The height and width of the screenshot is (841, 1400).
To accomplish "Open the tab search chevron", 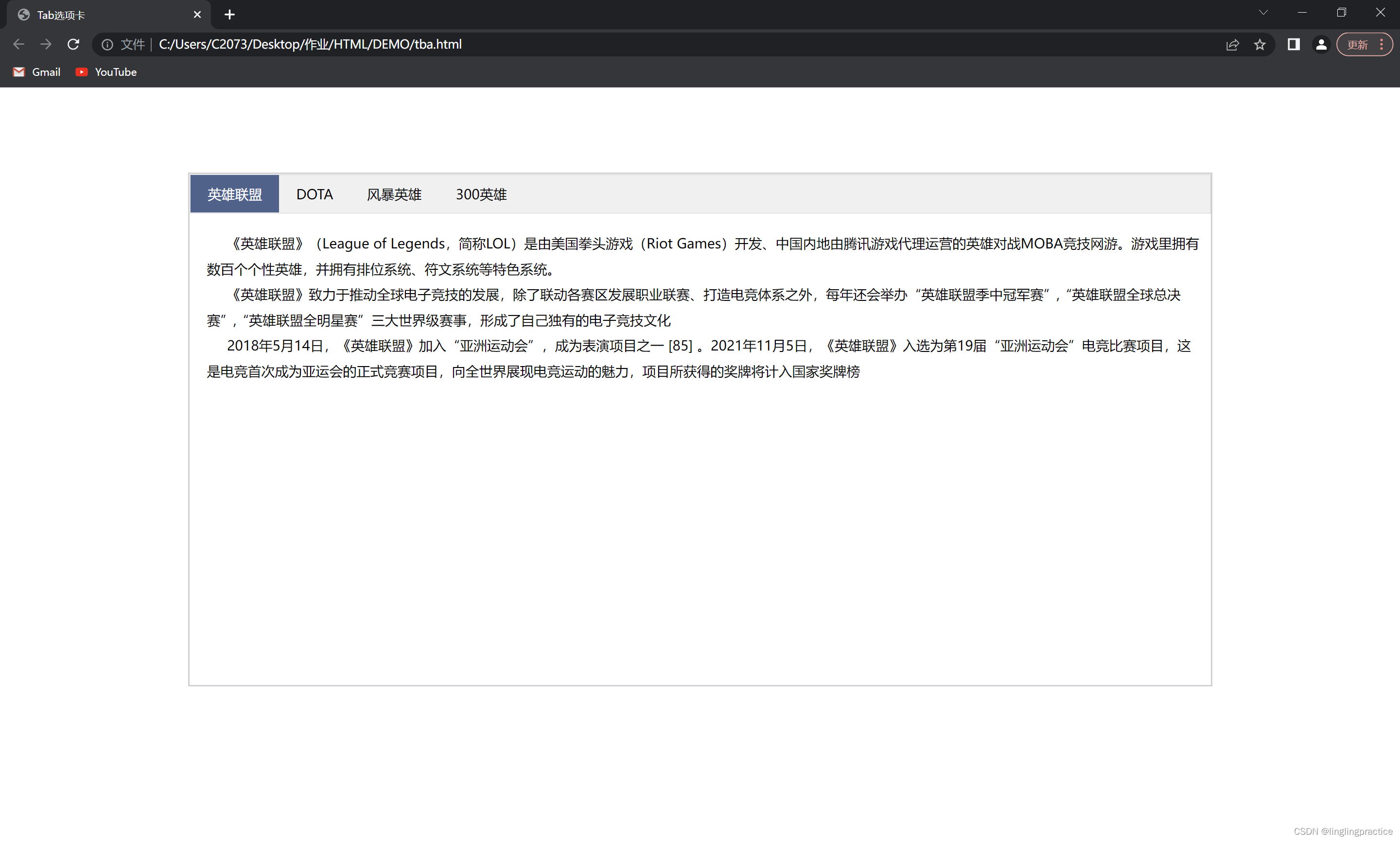I will tap(1263, 13).
